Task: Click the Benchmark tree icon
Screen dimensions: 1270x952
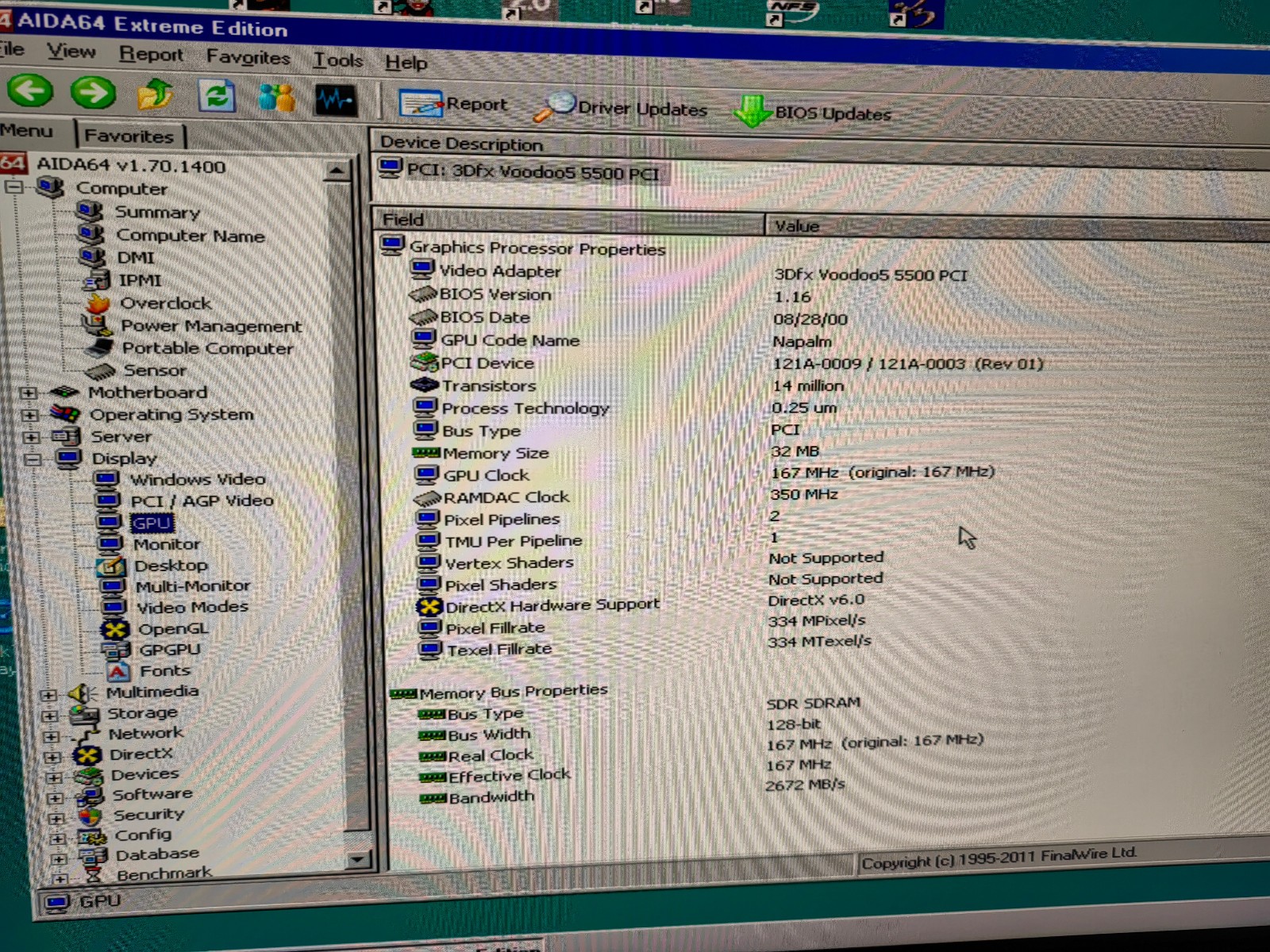Action: [x=94, y=876]
